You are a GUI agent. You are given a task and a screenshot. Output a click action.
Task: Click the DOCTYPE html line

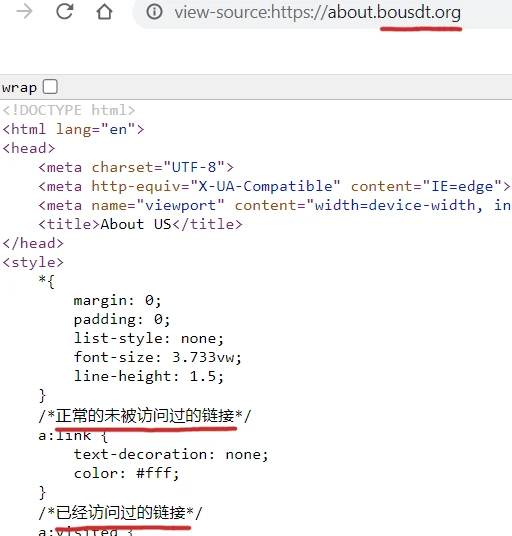[x=69, y=110]
